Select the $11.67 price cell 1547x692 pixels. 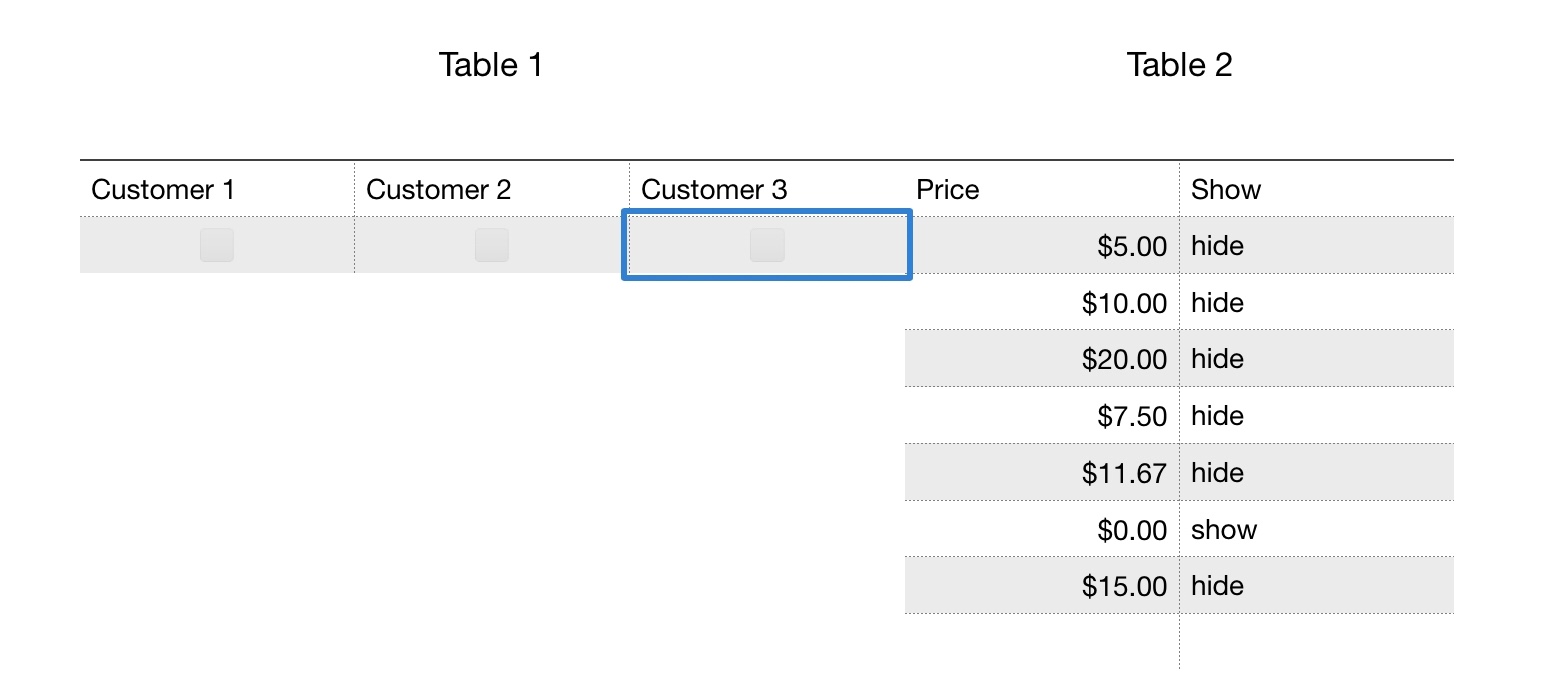pyautogui.click(x=1042, y=472)
